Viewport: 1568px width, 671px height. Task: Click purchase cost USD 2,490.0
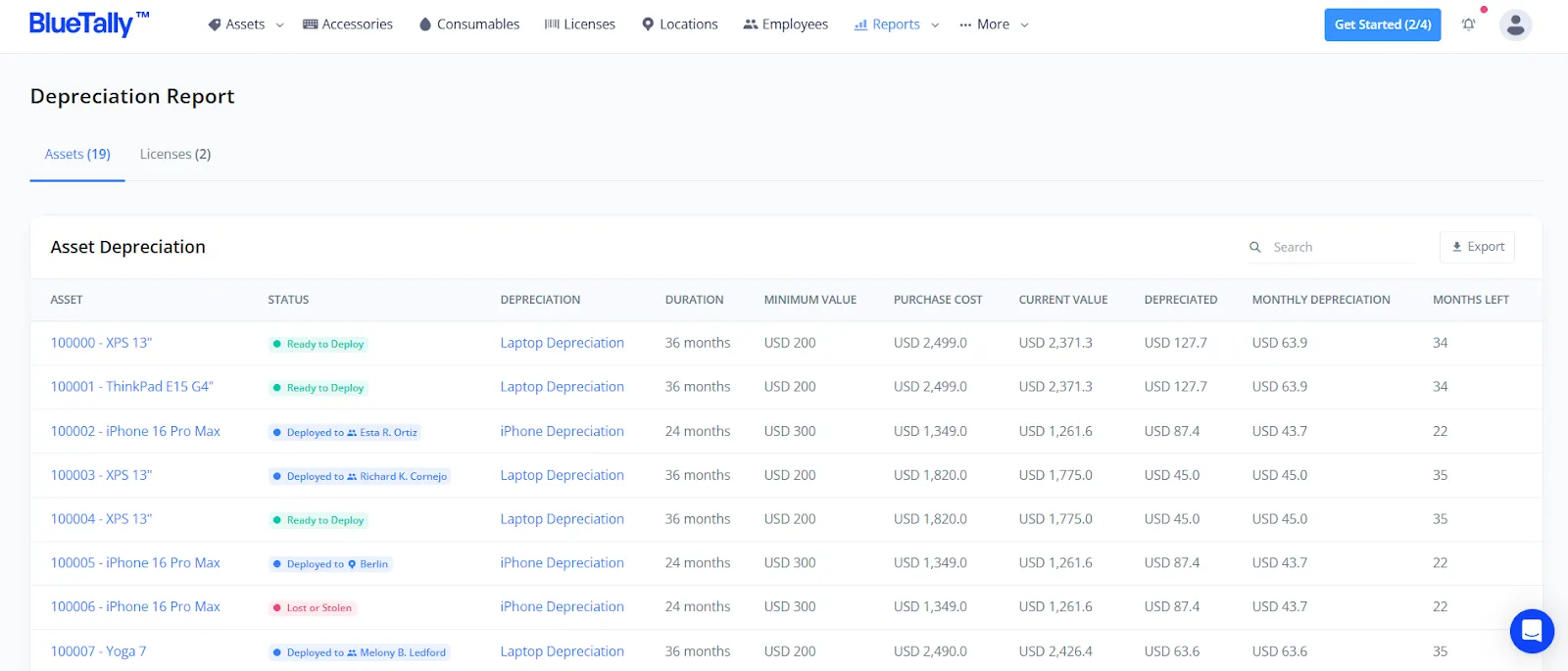point(930,651)
